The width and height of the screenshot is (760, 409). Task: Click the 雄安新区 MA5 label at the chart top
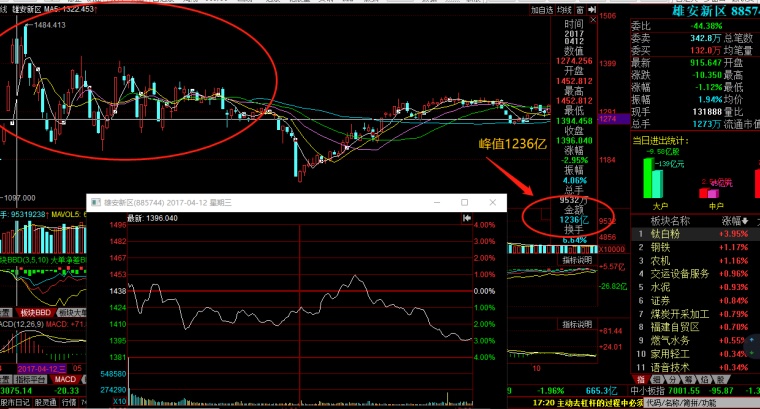pos(53,9)
